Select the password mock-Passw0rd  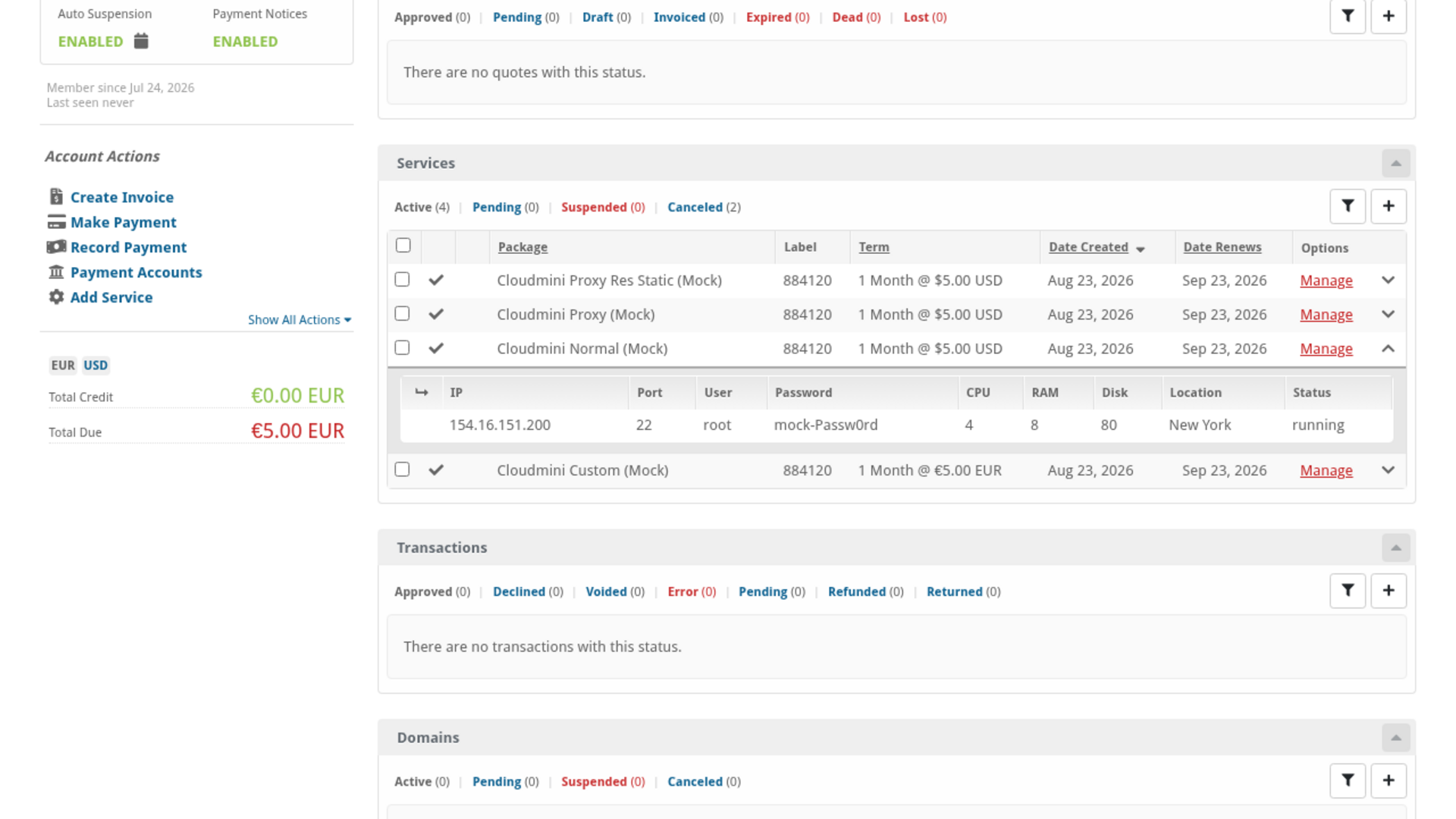click(826, 425)
